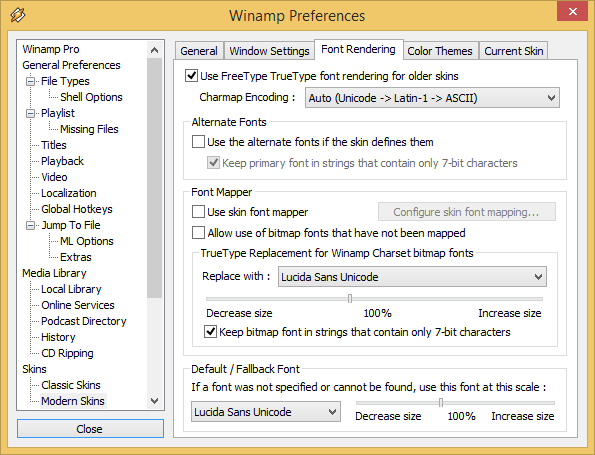Open Local Library preferences page

click(71, 289)
